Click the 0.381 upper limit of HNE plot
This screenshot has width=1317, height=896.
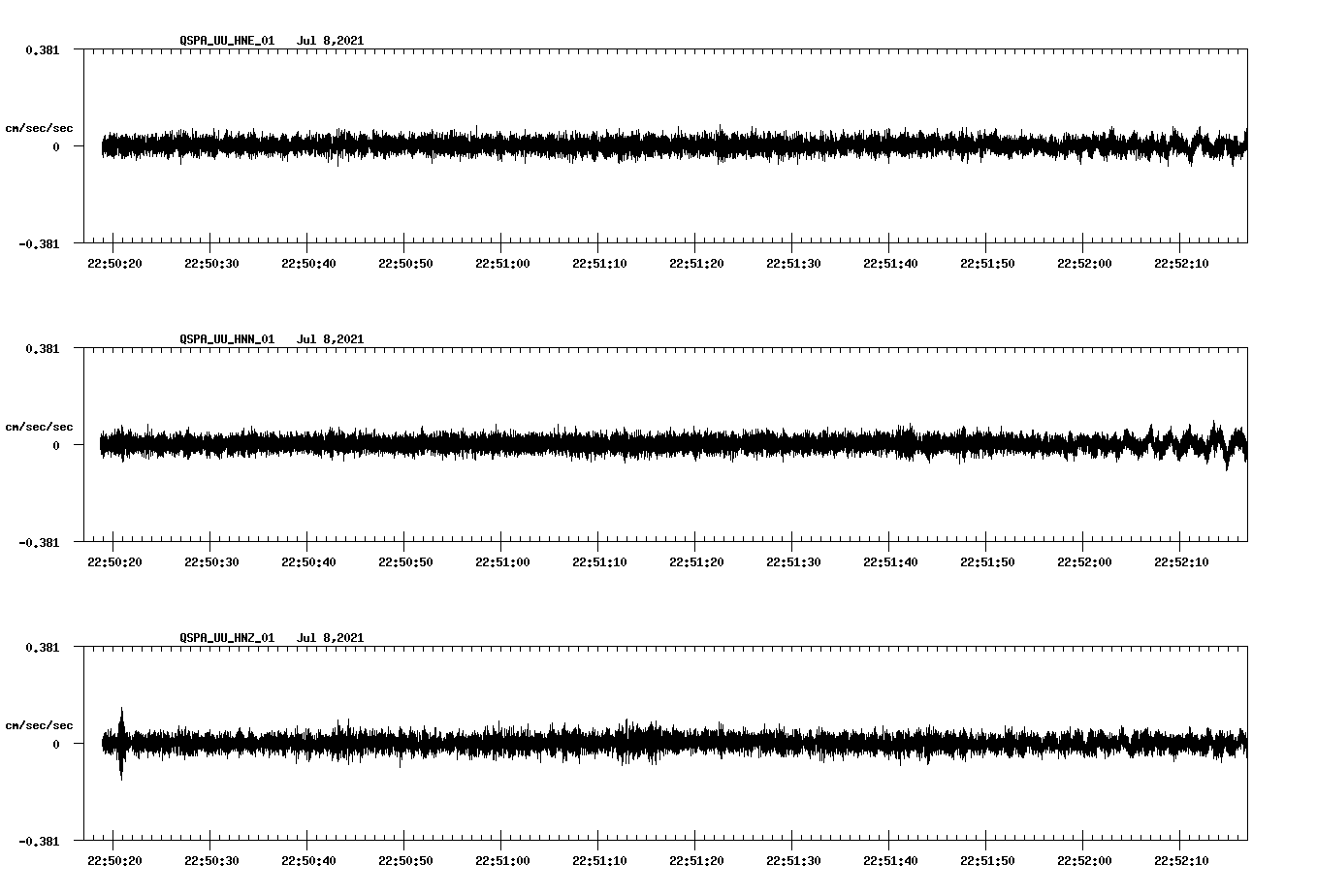tap(41, 49)
